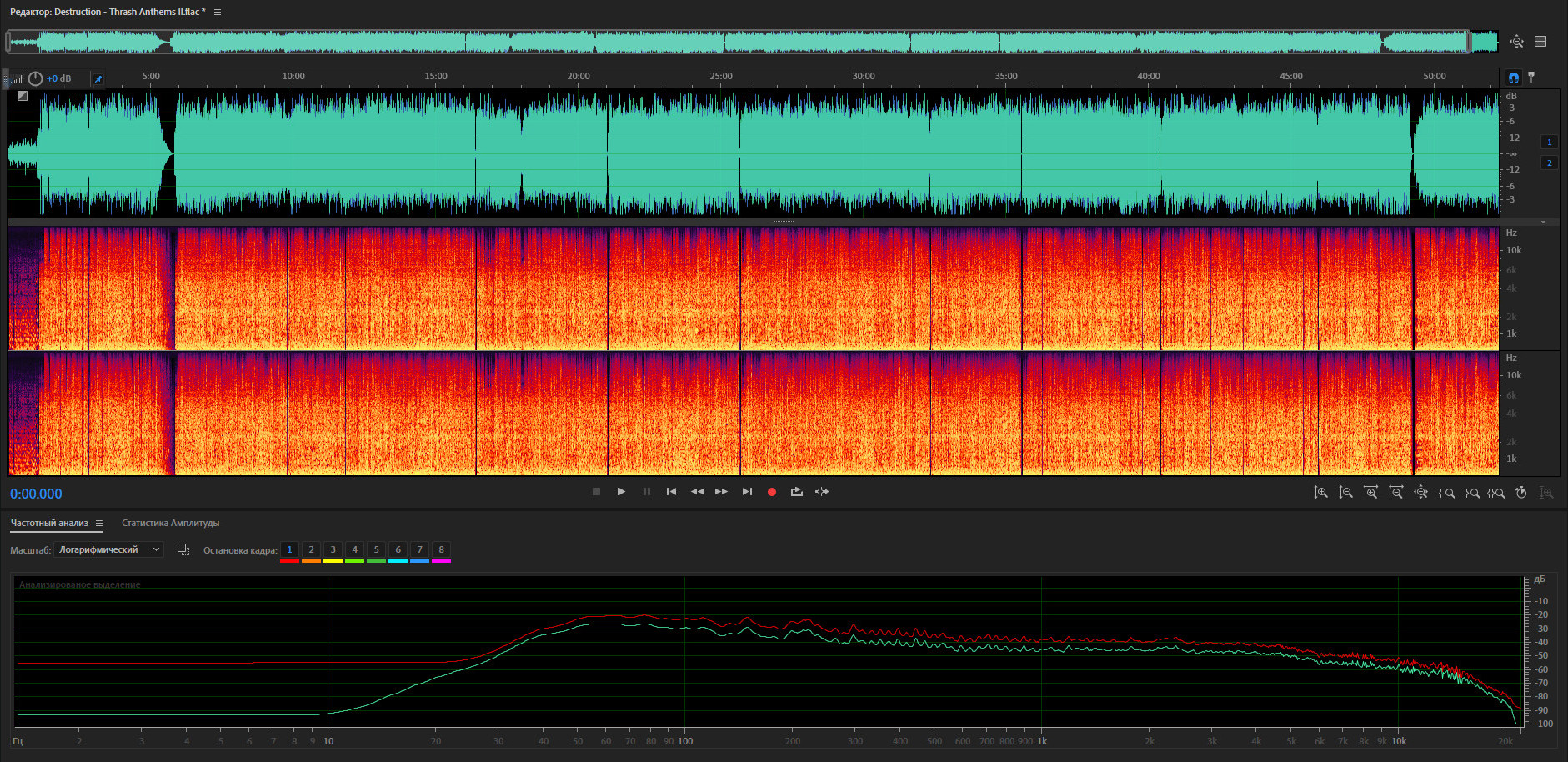Click the skip selection icon
The width and height of the screenshot is (1568, 762).
point(822,492)
